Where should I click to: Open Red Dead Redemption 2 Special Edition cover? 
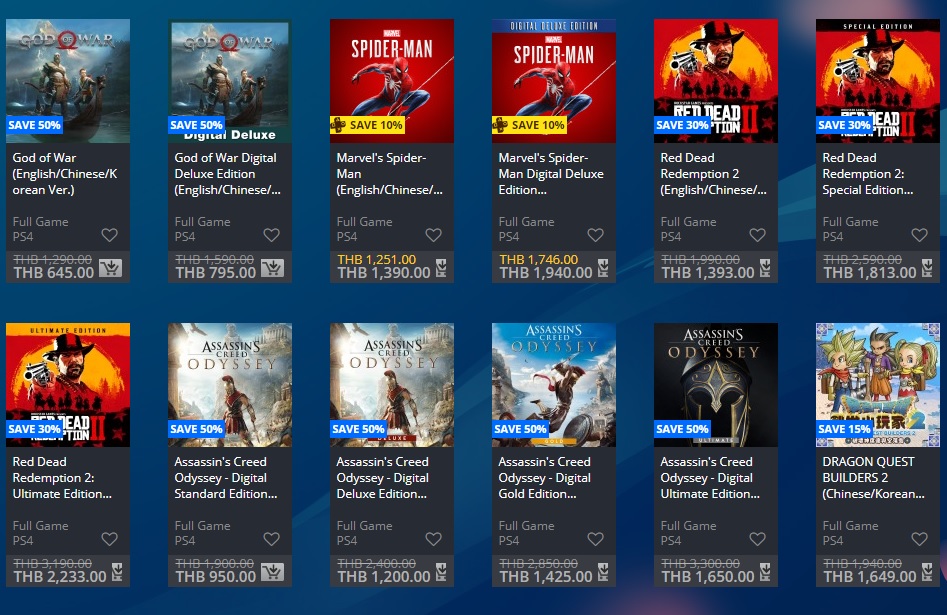pos(878,81)
